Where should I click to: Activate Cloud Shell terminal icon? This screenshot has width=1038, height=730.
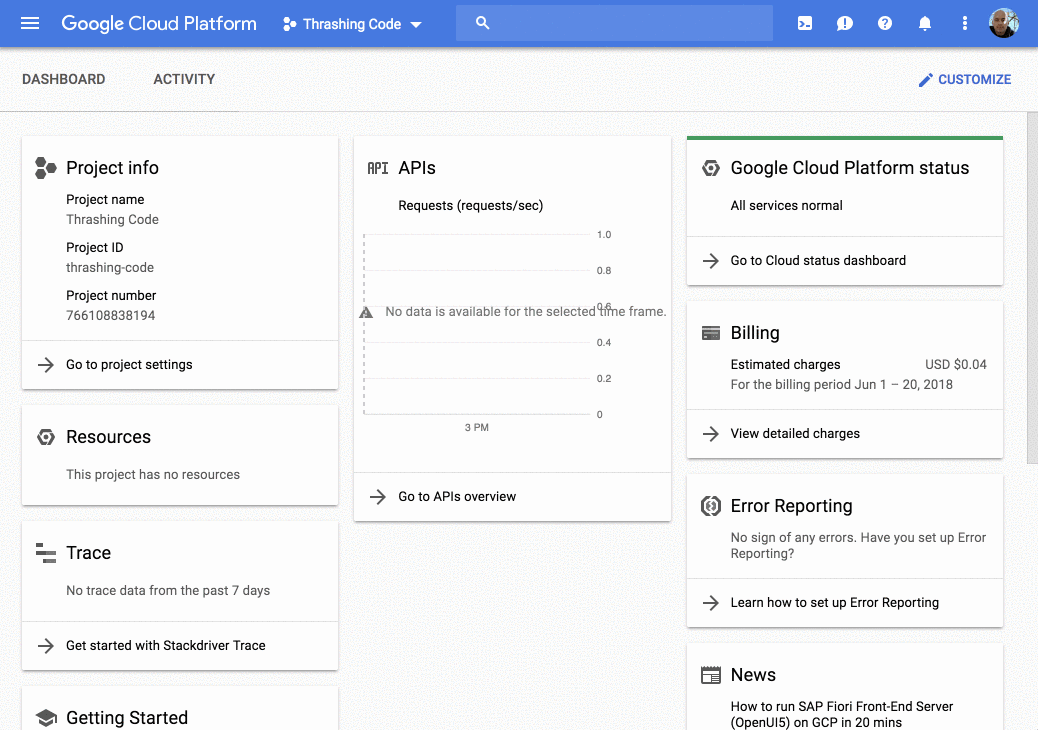(x=805, y=24)
